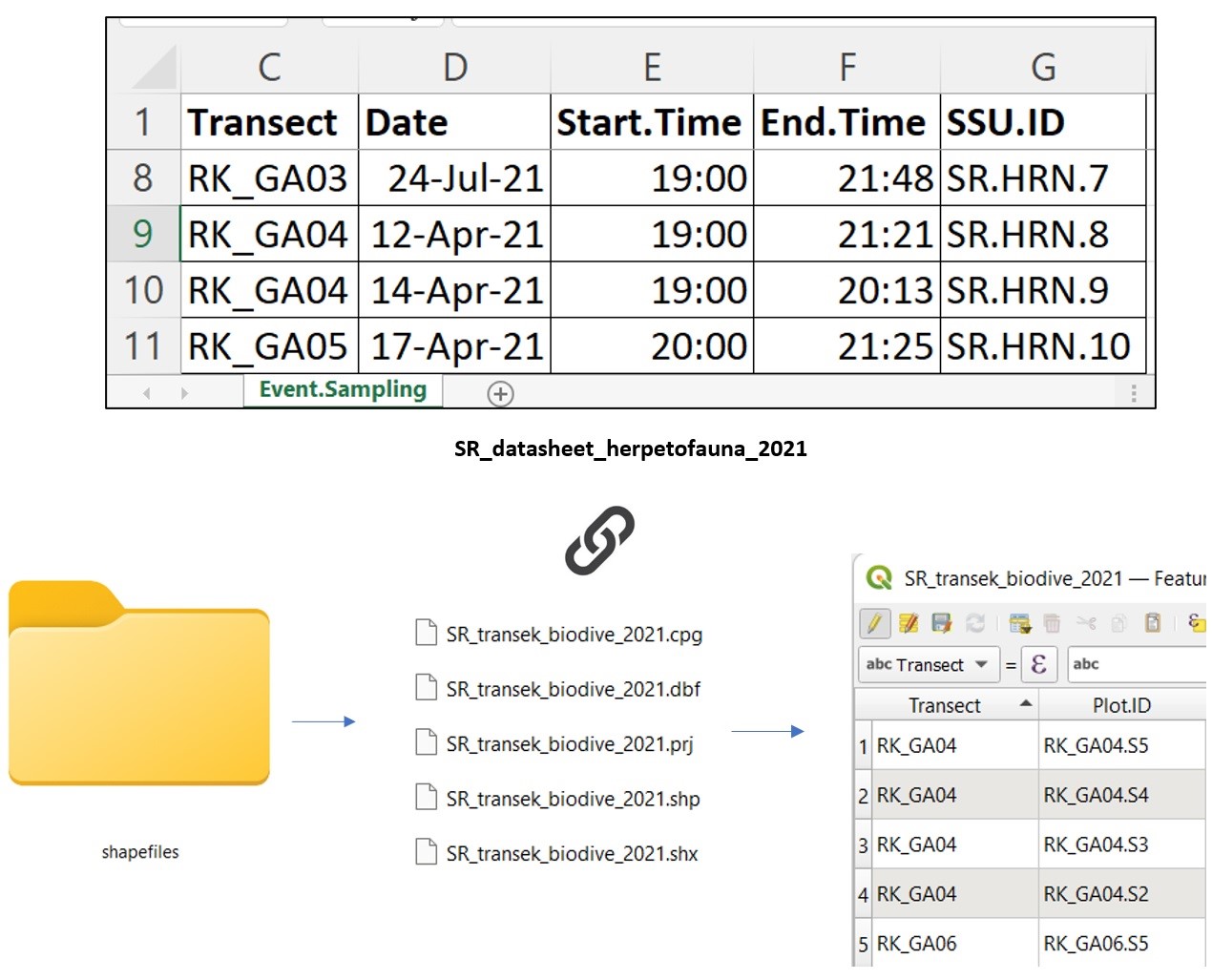1212x980 pixels.
Task: Click the End.Time header cell
Action: click(847, 122)
